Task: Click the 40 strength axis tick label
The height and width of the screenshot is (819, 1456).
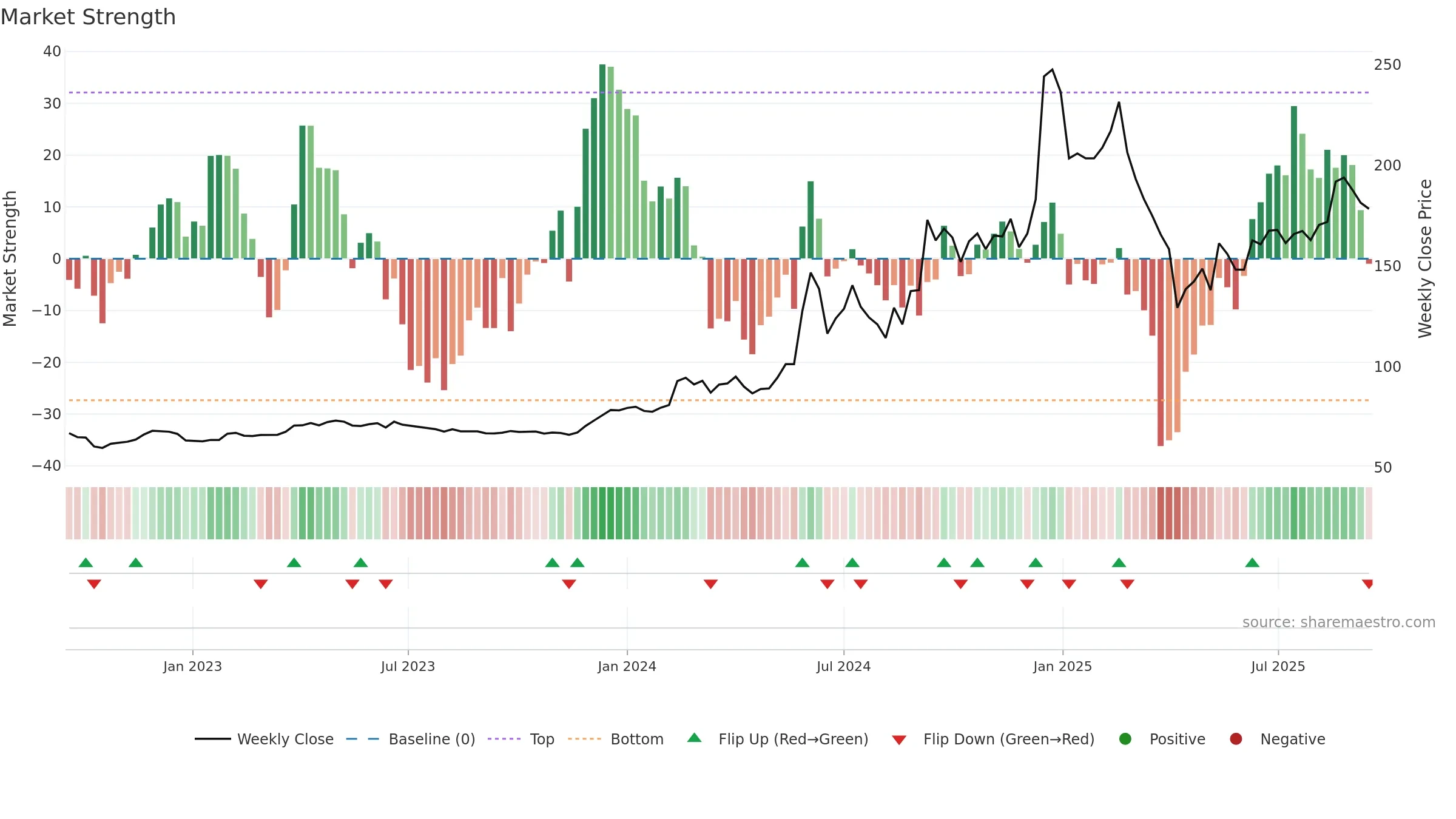Action: click(52, 52)
